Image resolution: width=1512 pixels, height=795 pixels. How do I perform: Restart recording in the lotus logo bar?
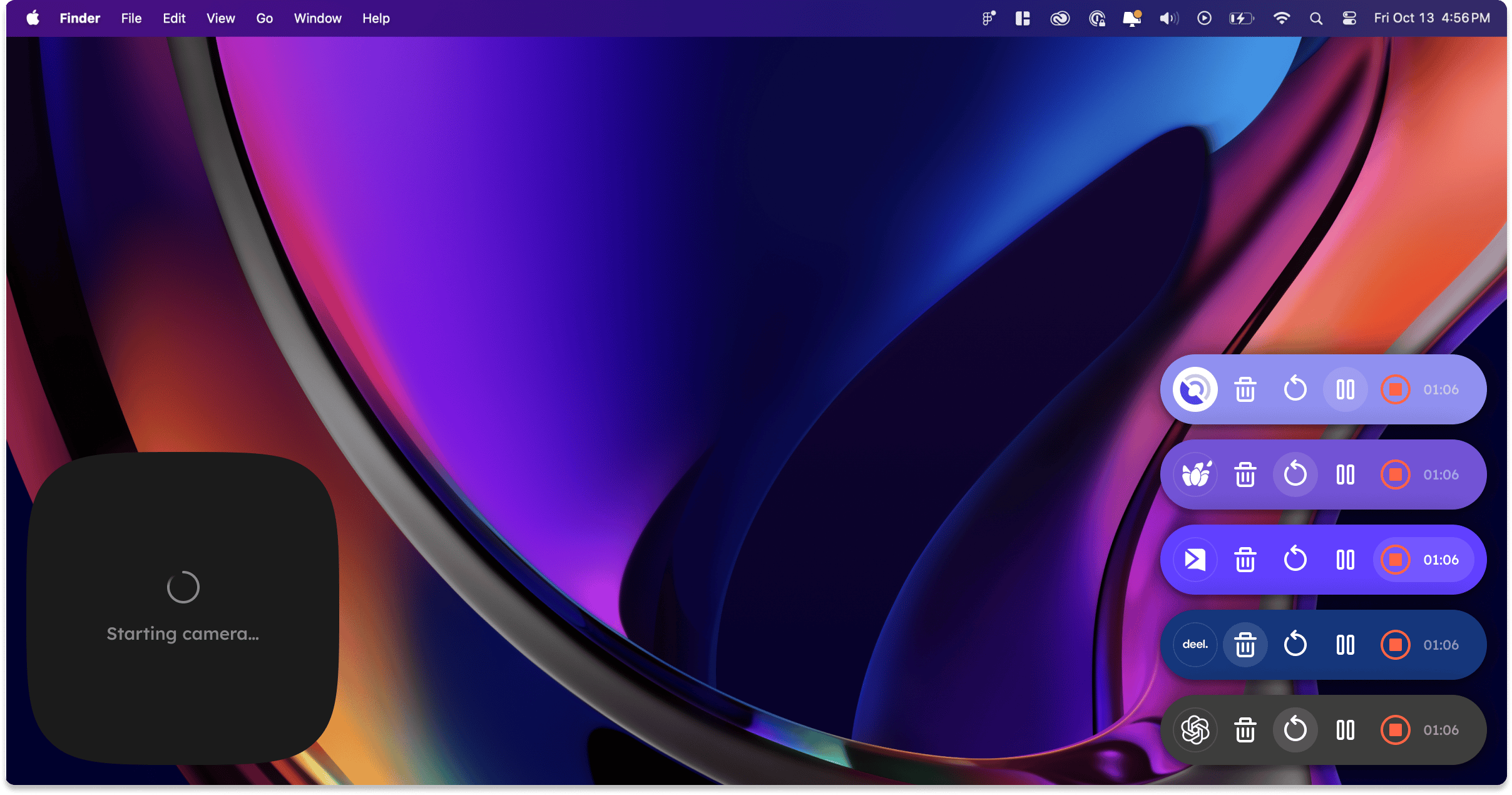click(x=1295, y=474)
